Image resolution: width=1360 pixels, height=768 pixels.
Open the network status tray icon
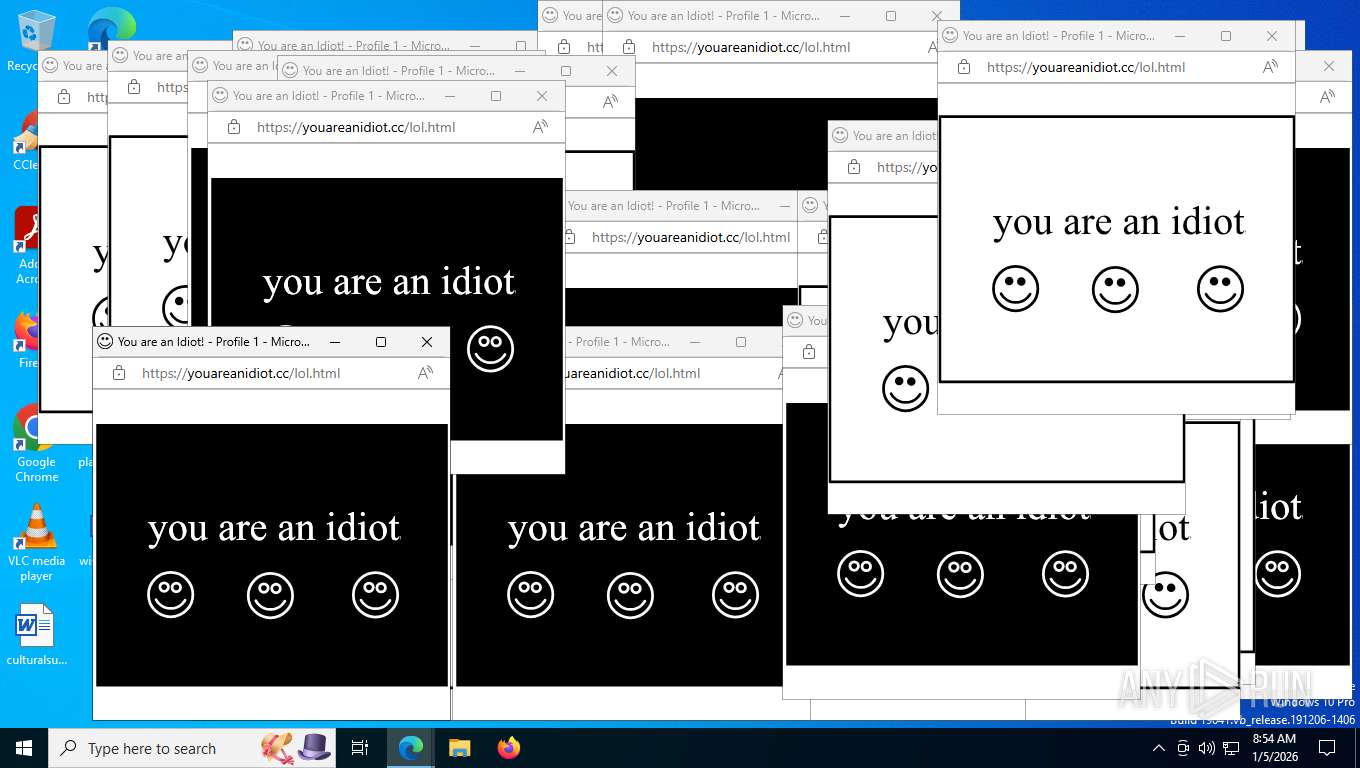pyautogui.click(x=1231, y=748)
